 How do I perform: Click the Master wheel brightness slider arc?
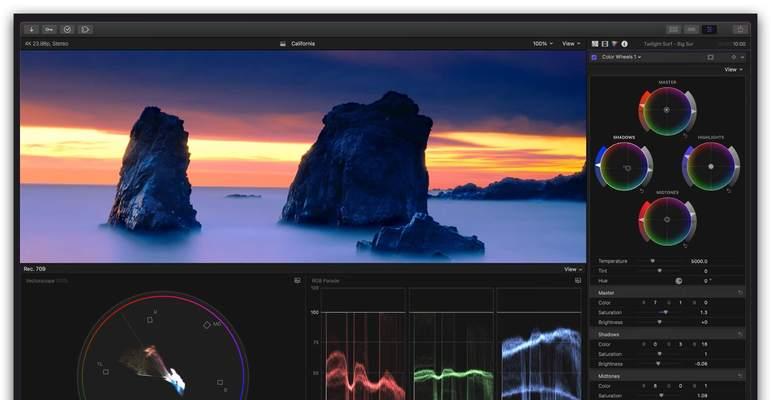[x=692, y=110]
